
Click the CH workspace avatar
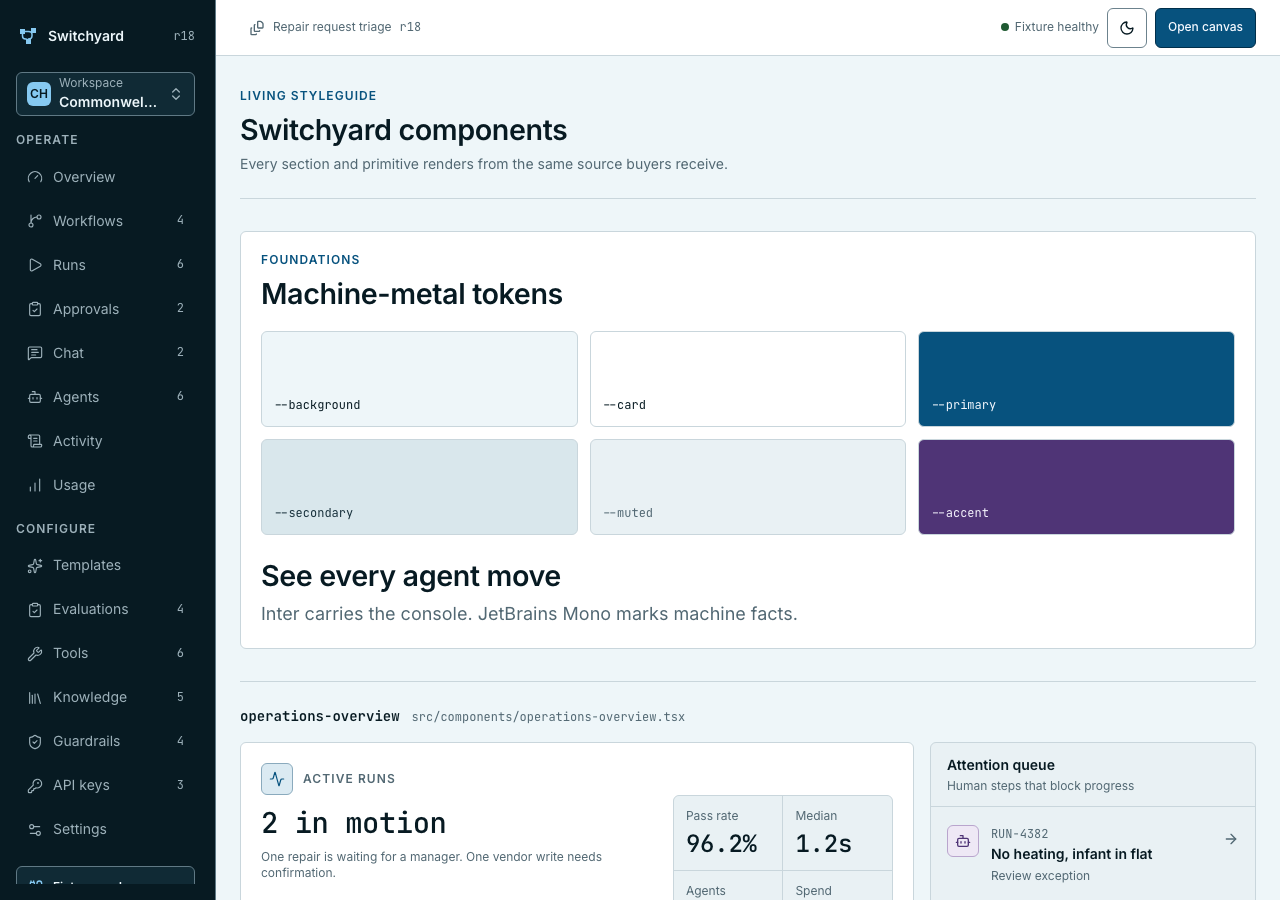coord(39,94)
